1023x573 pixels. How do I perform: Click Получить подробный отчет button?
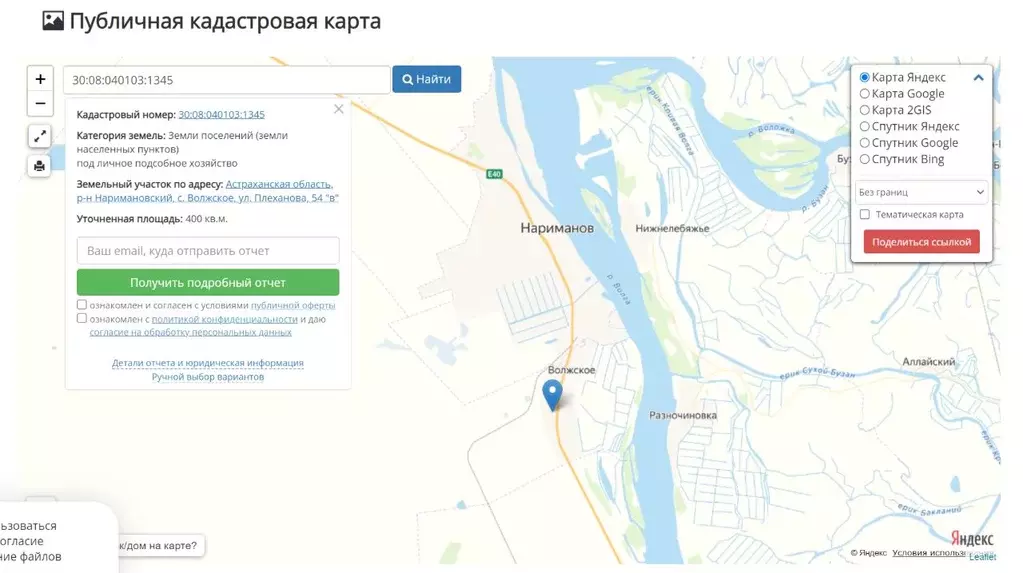click(x=208, y=283)
